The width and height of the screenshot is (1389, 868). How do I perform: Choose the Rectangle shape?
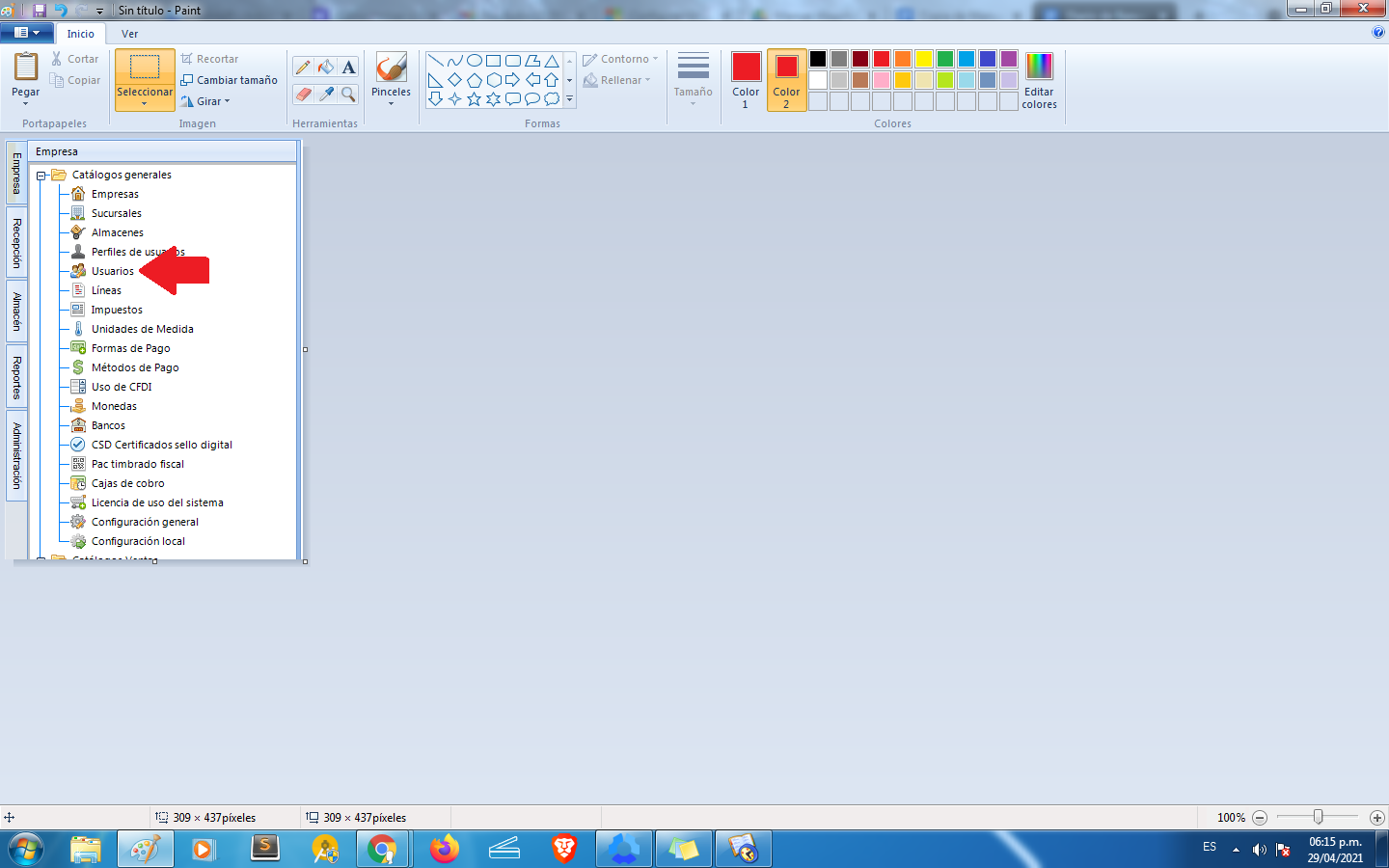tap(494, 61)
